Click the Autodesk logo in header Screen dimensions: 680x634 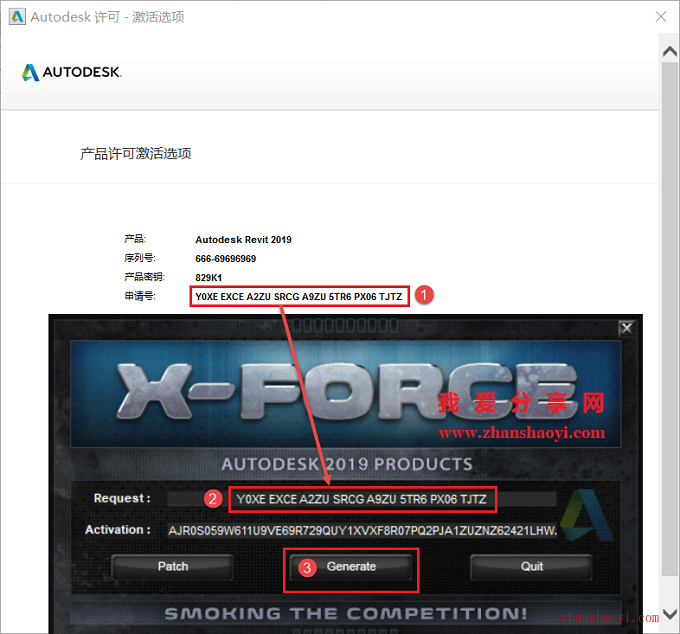[72, 72]
